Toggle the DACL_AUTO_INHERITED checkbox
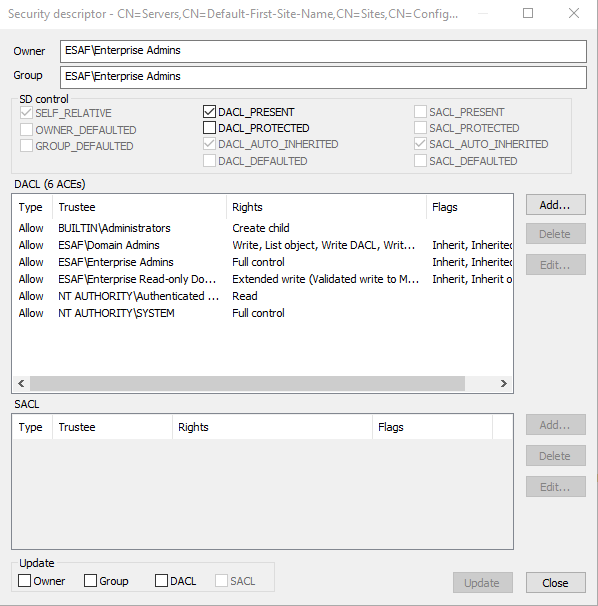The height and width of the screenshot is (606, 598). click(209, 144)
